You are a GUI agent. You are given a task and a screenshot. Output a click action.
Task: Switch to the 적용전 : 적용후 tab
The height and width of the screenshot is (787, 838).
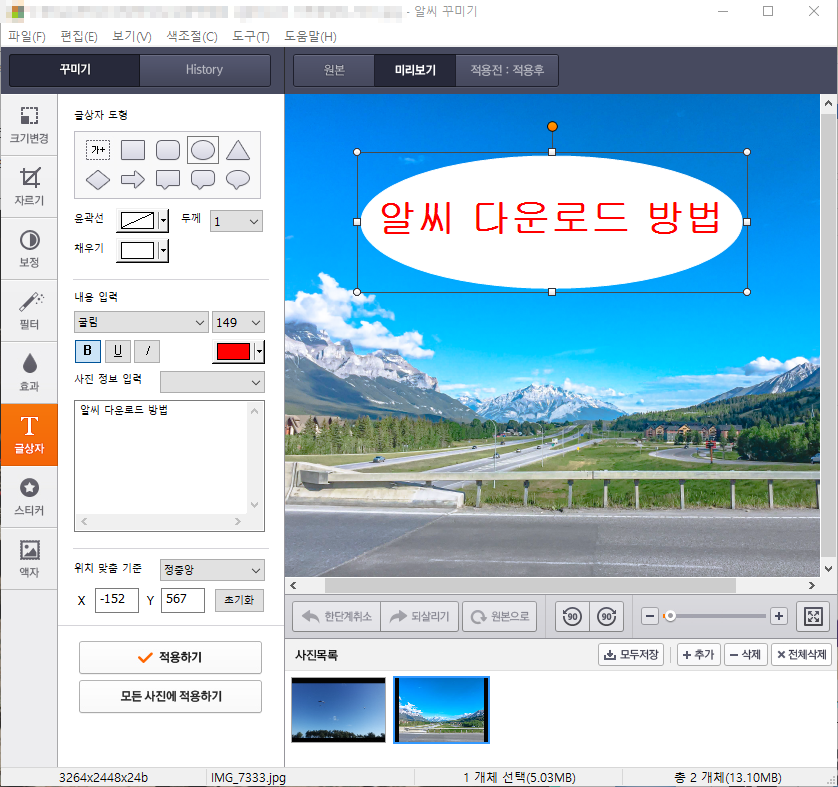click(507, 70)
